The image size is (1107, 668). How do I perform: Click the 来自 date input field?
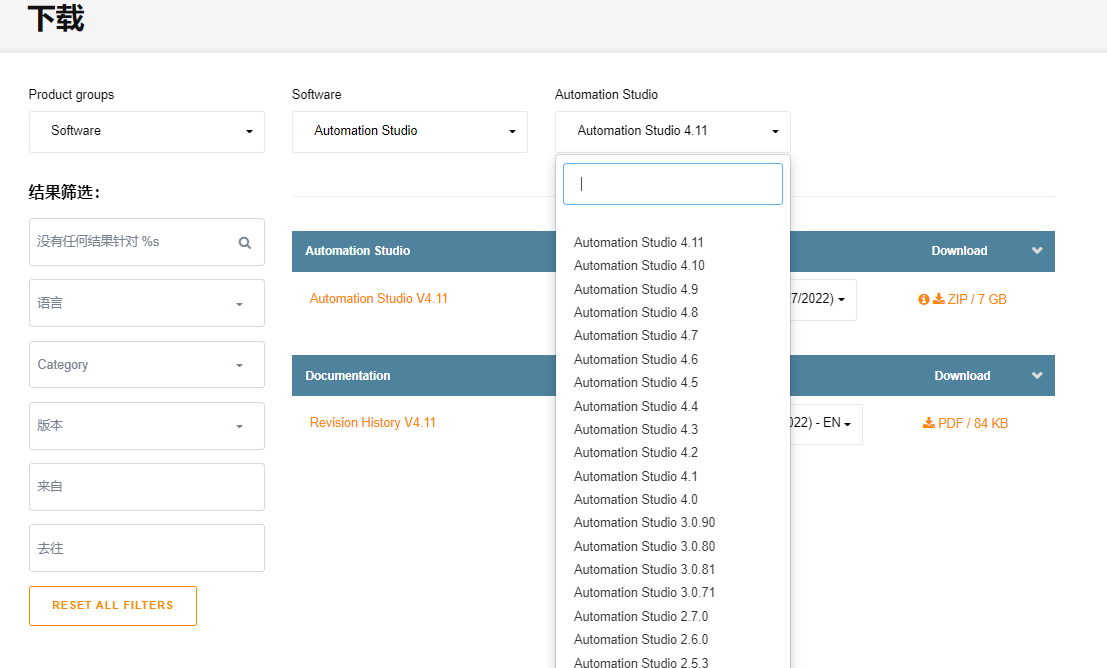coord(147,487)
